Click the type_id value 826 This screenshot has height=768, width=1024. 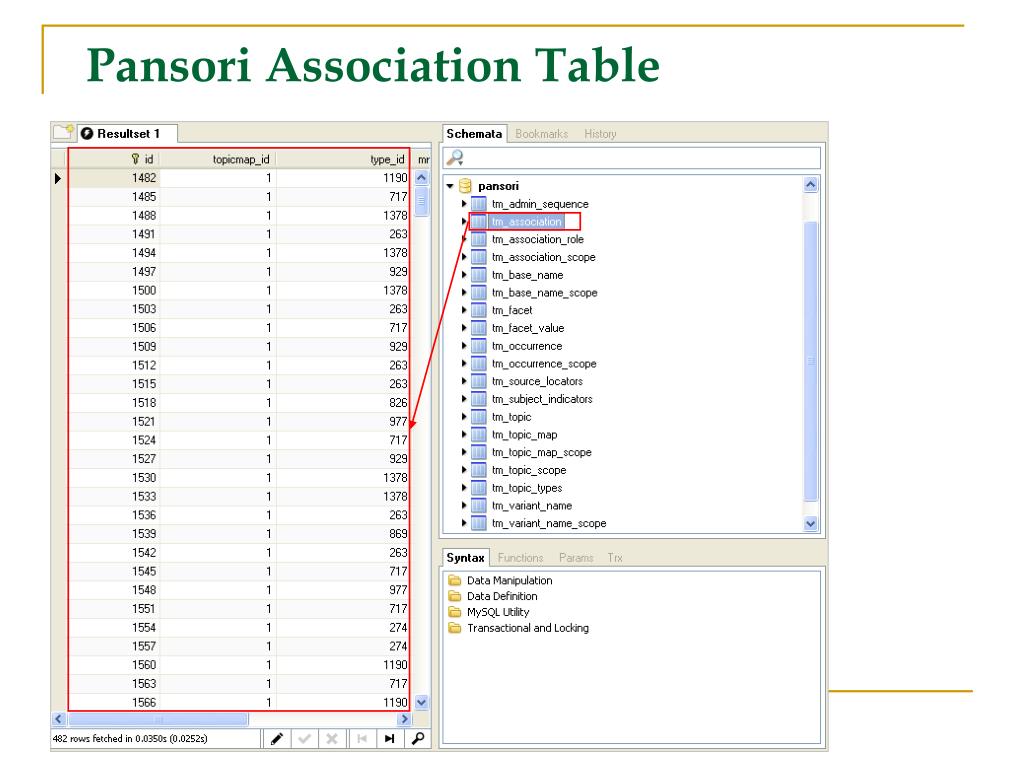[398, 402]
